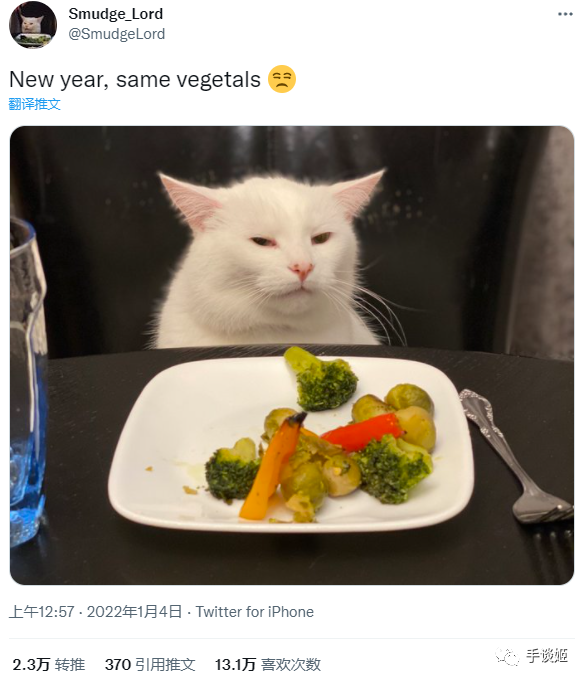View the 13.1万 喜欢次数 likes list

tap(268, 665)
